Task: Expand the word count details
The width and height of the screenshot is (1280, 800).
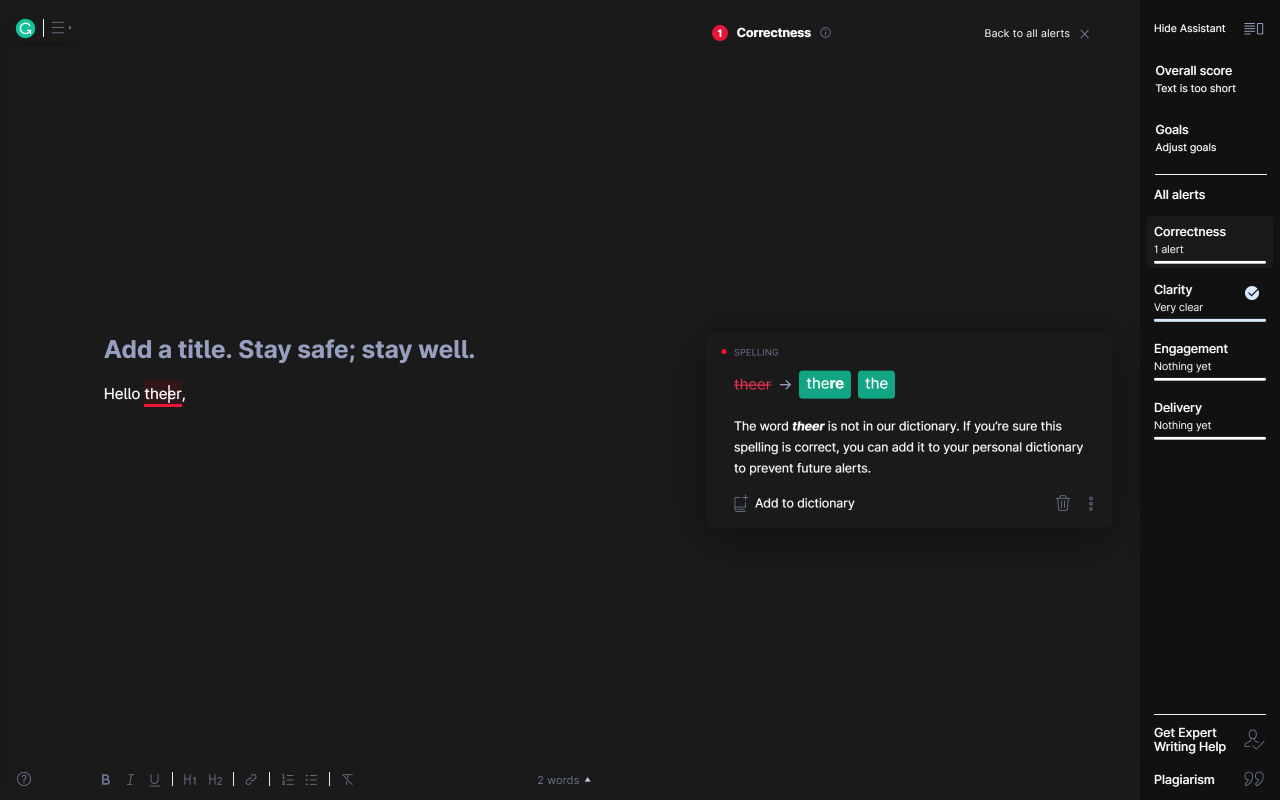Action: [x=563, y=779]
